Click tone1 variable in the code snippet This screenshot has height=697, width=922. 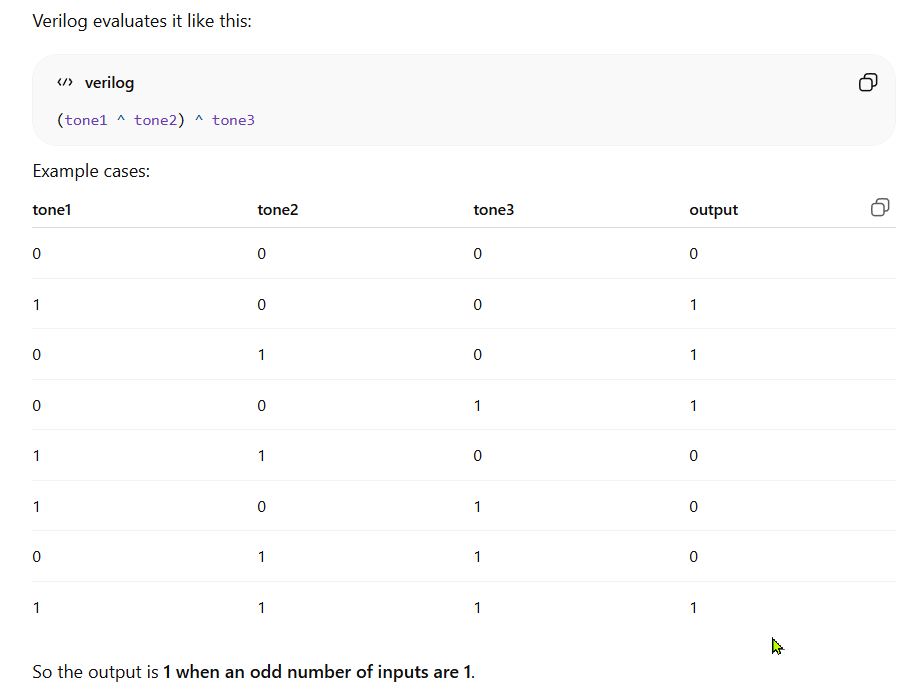[86, 120]
